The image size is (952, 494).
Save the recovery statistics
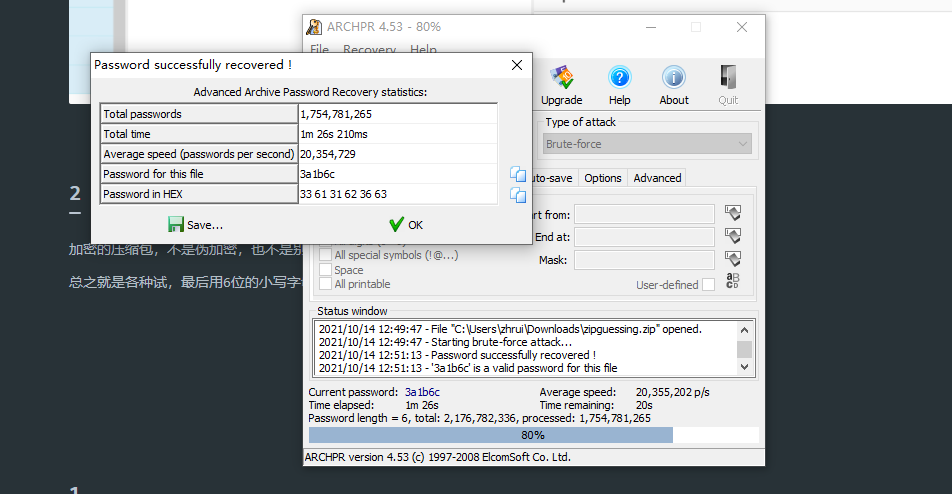(x=196, y=225)
